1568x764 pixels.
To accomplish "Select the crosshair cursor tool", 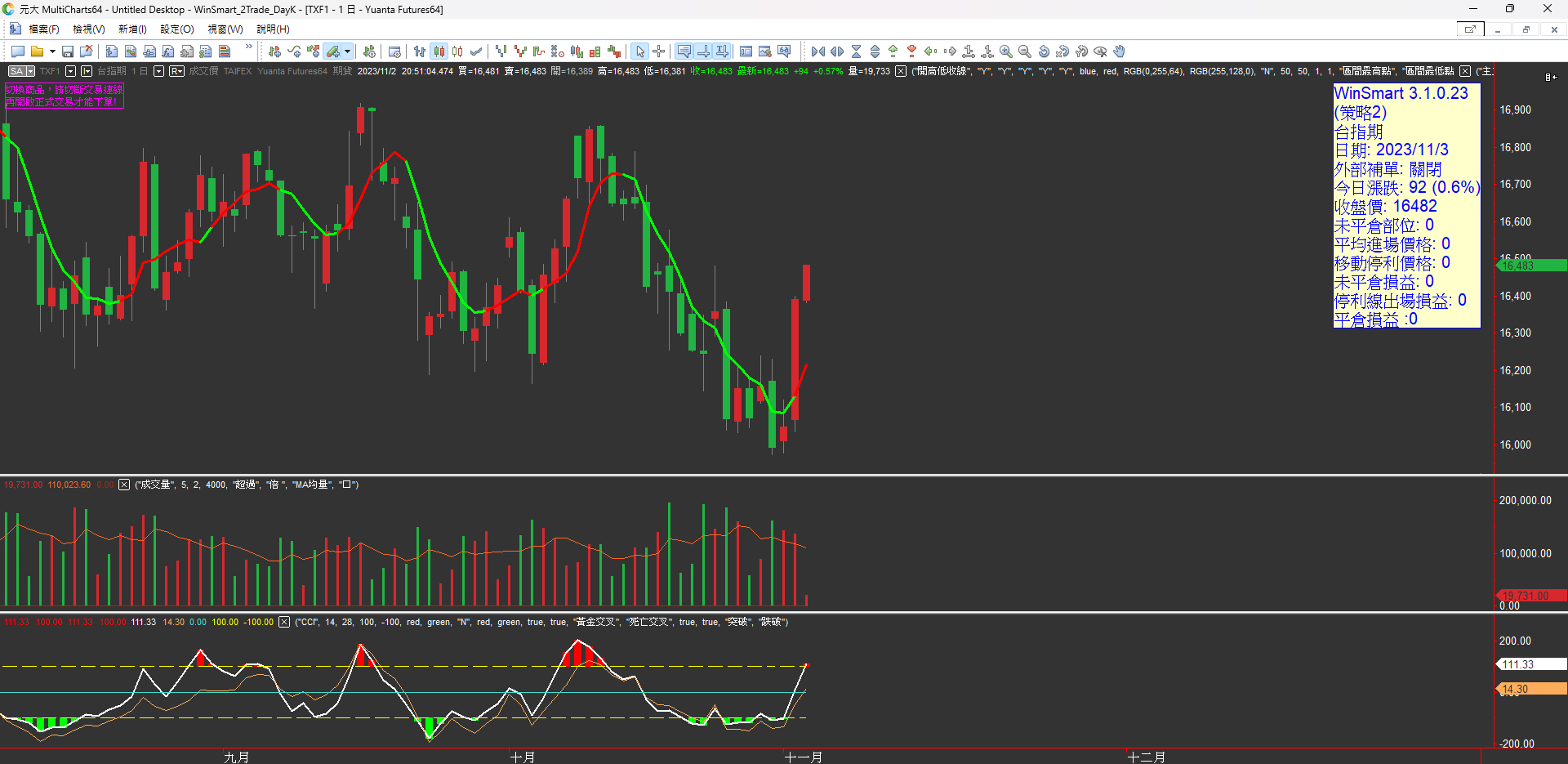I will [x=659, y=51].
